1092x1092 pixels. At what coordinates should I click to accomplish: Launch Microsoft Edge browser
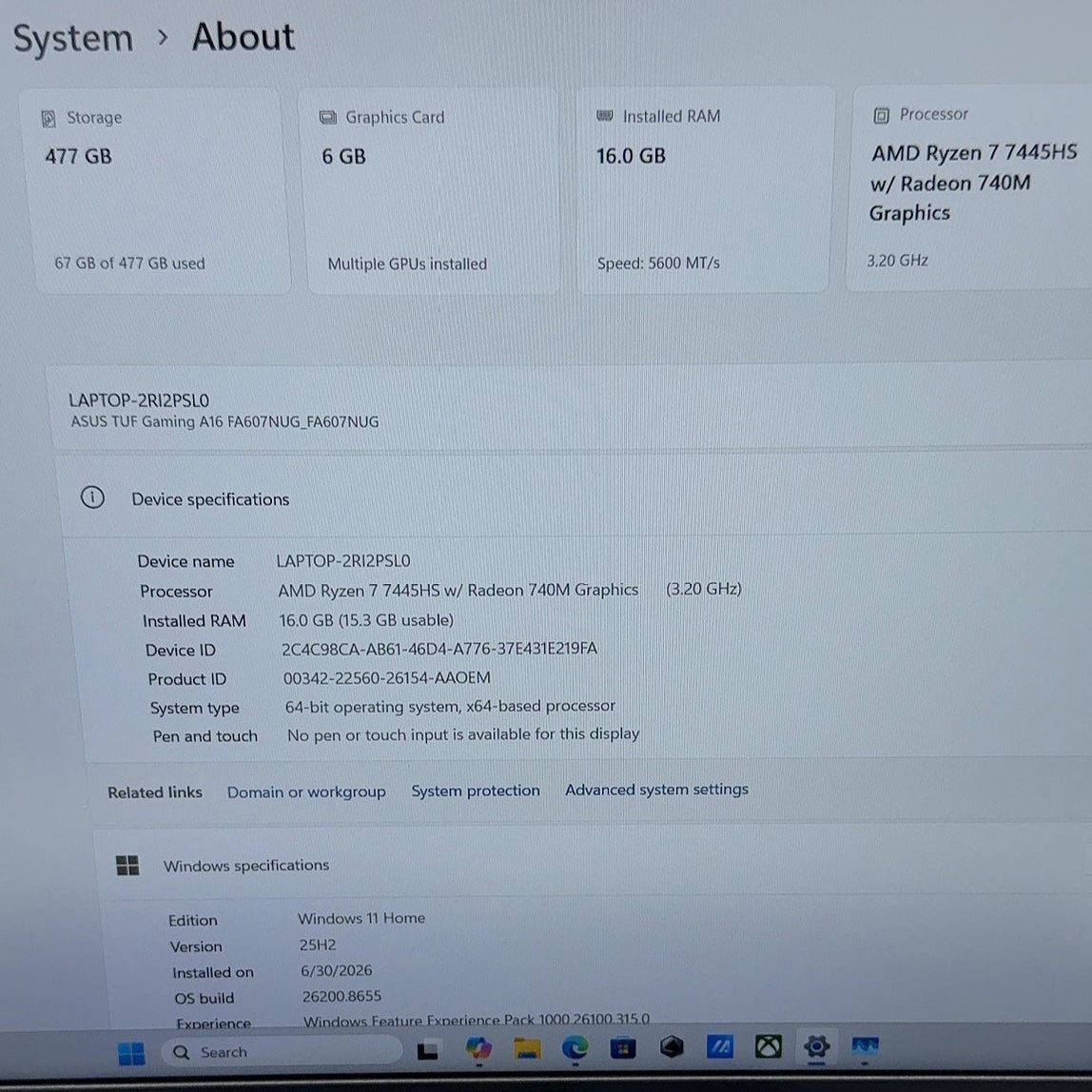click(575, 1047)
